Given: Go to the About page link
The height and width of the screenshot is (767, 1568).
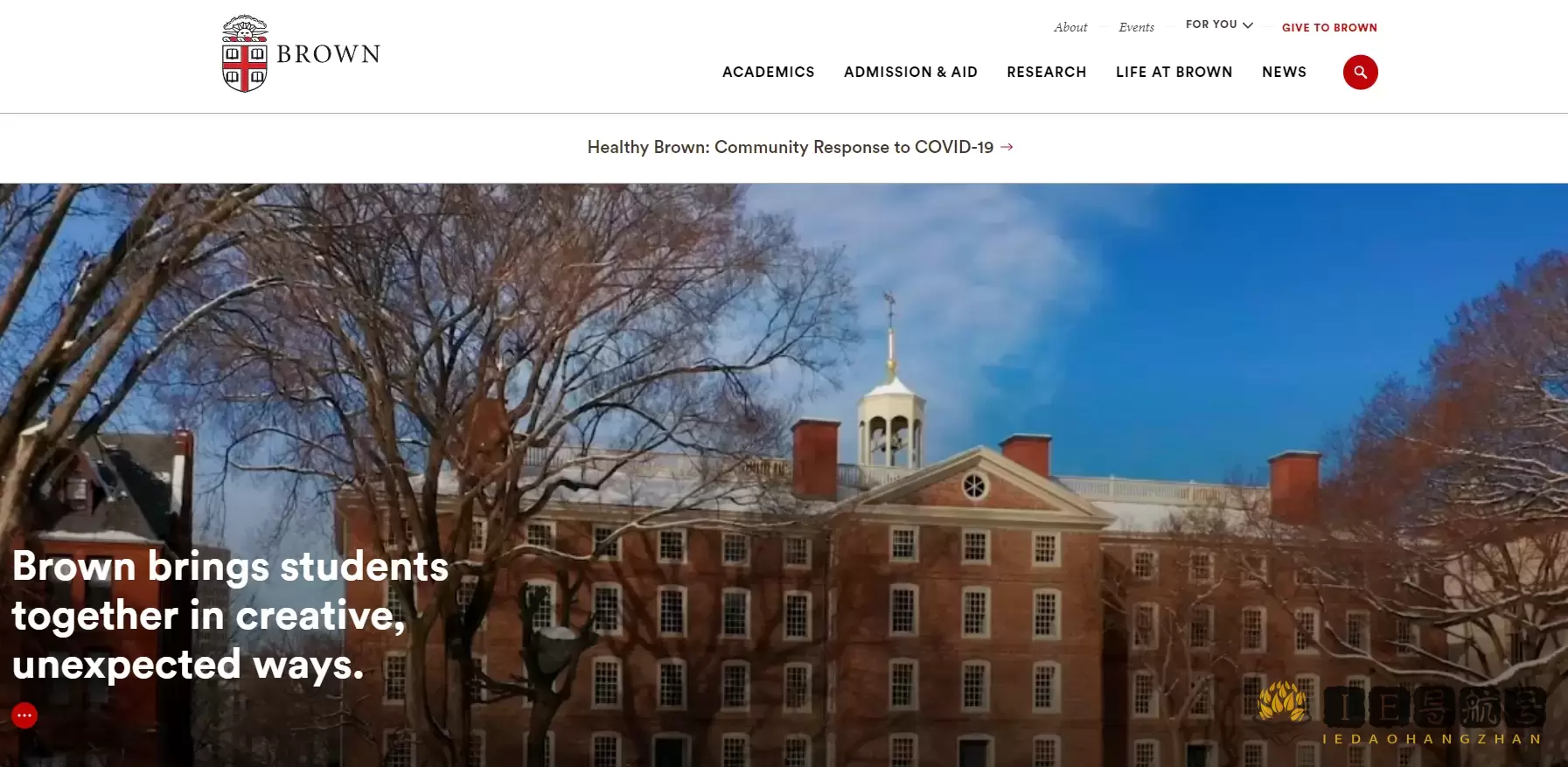Looking at the screenshot, I should pyautogui.click(x=1070, y=27).
